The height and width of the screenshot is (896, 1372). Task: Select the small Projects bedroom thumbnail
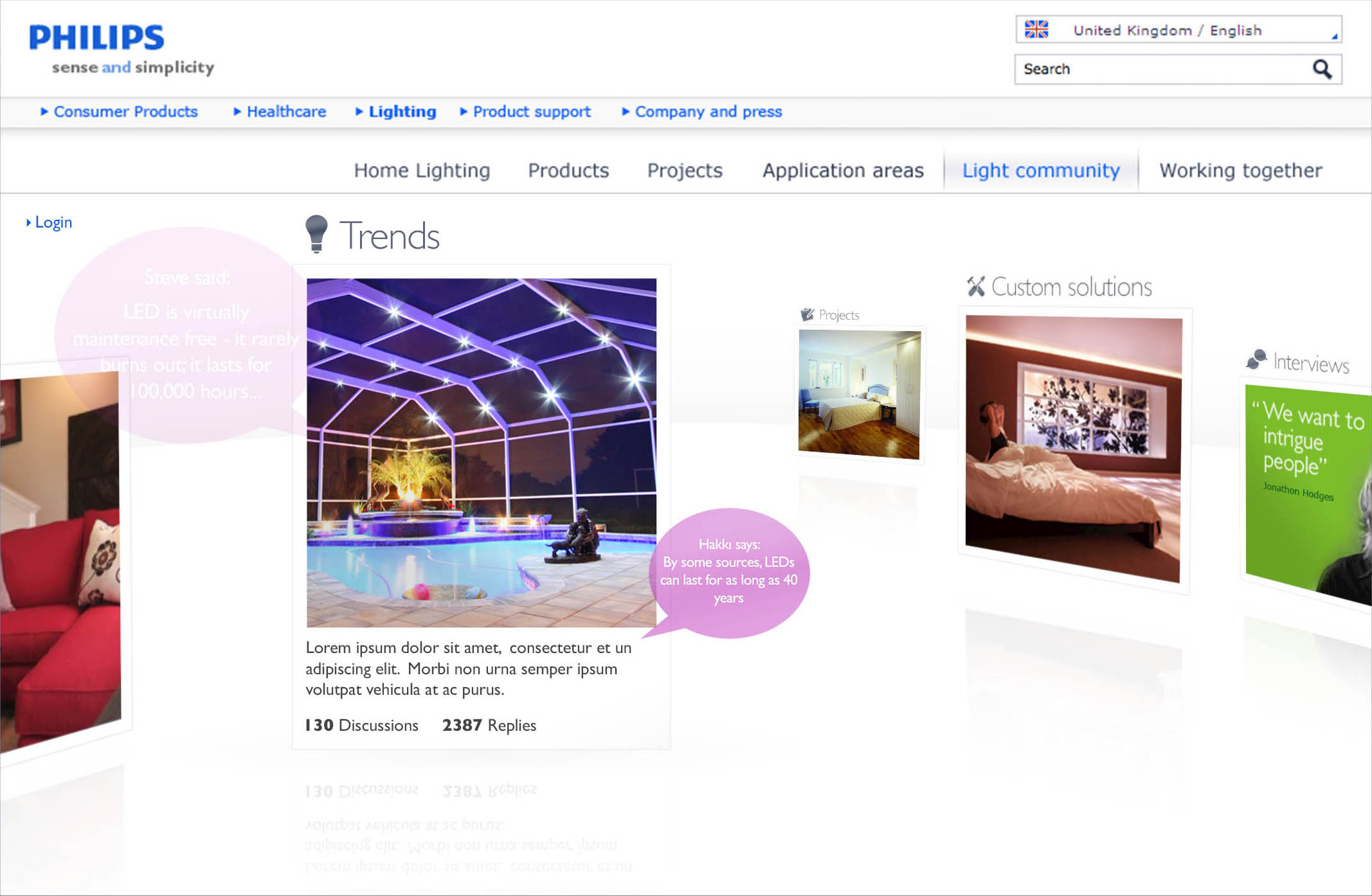coord(859,394)
